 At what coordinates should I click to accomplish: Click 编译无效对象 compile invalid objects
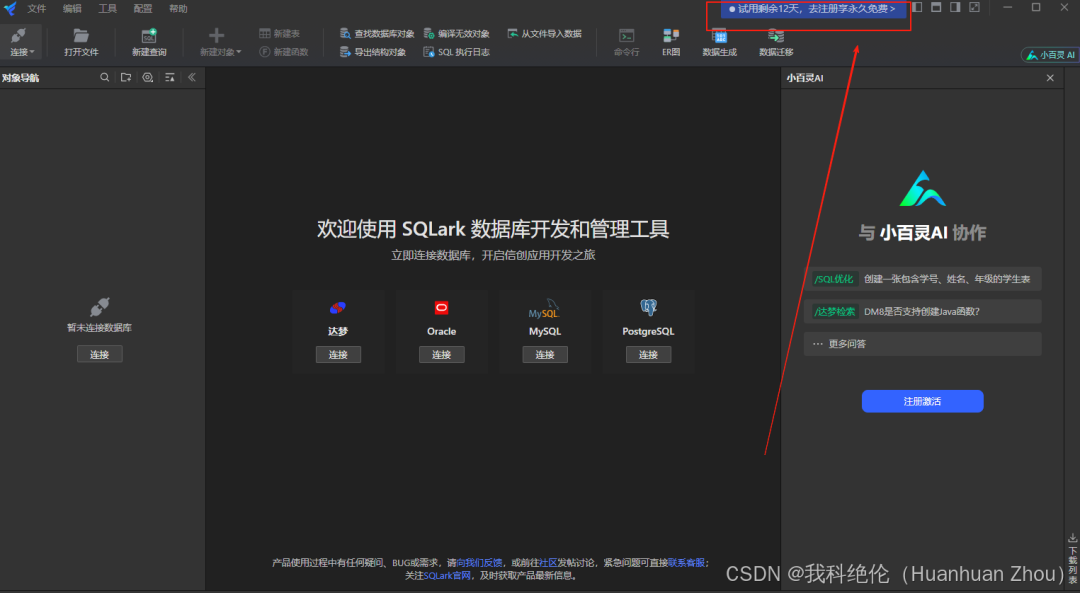pyautogui.click(x=456, y=33)
